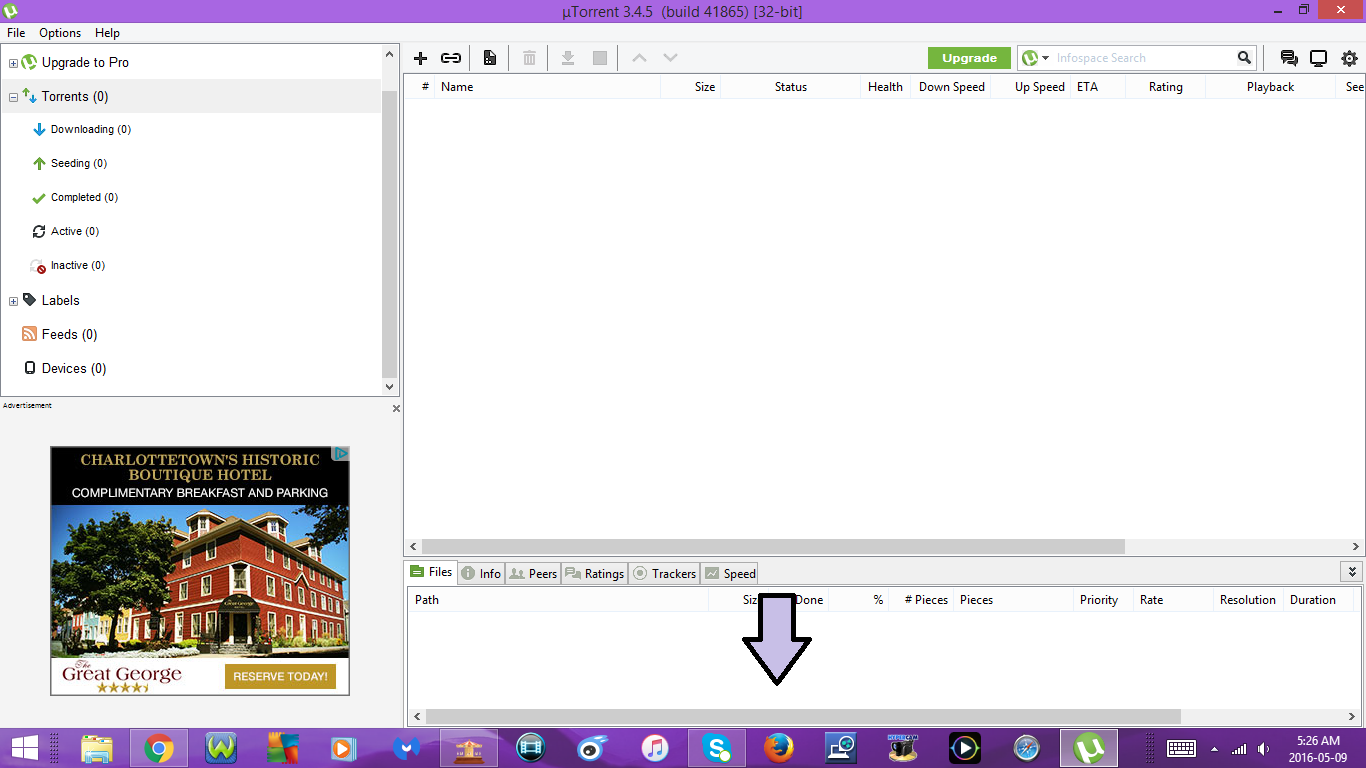Open iTunes from the taskbar
This screenshot has width=1366, height=768.
pos(654,748)
